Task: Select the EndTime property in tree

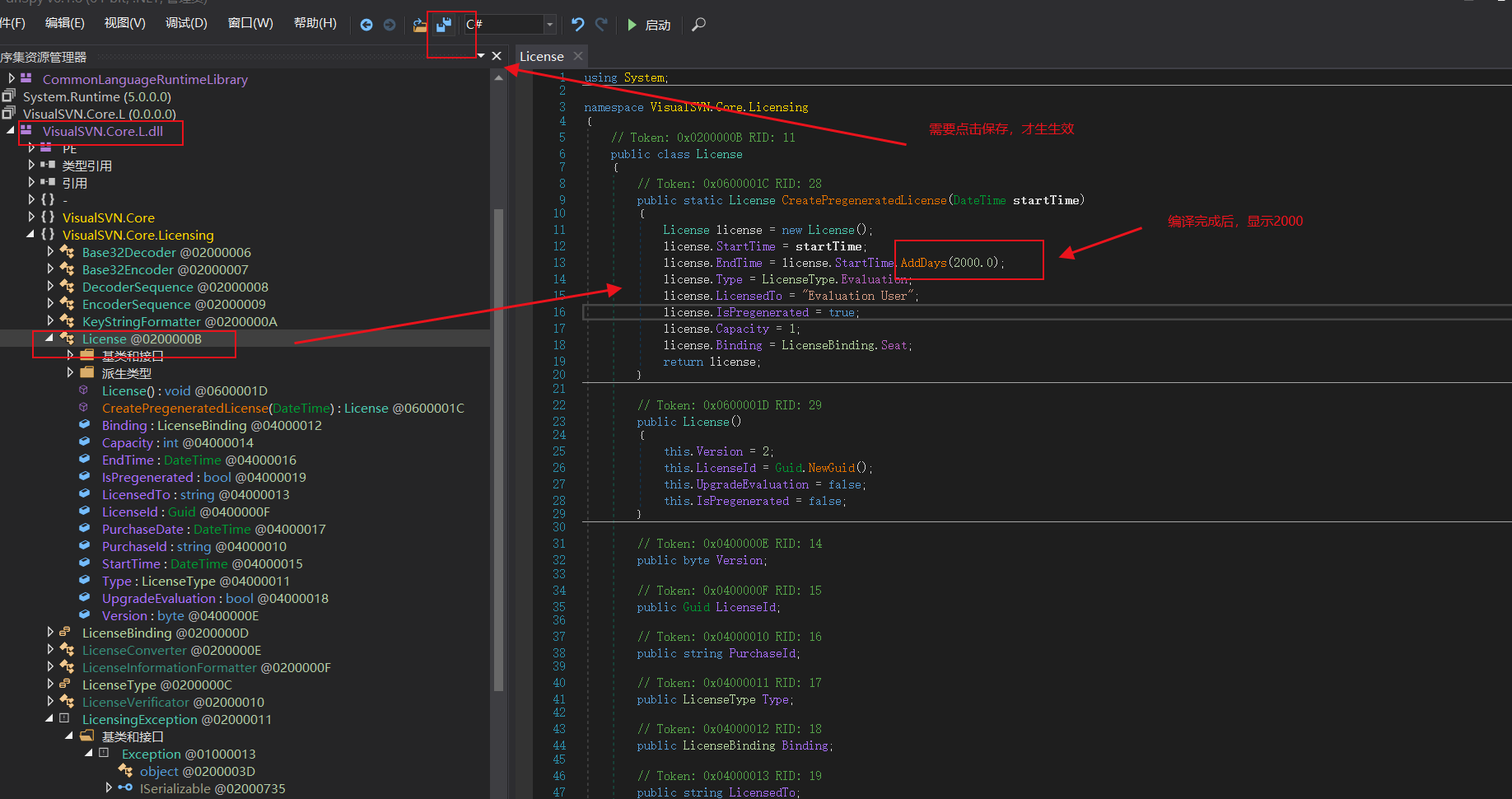Action: 128,460
